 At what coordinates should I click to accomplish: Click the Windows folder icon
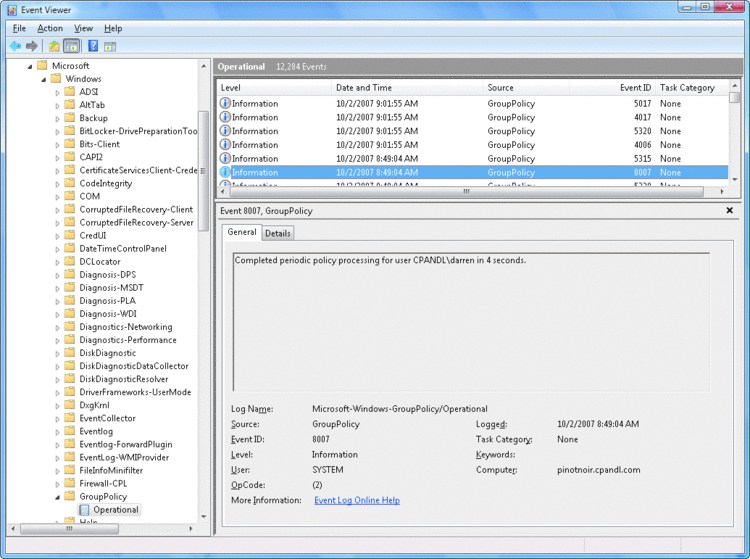pos(56,78)
